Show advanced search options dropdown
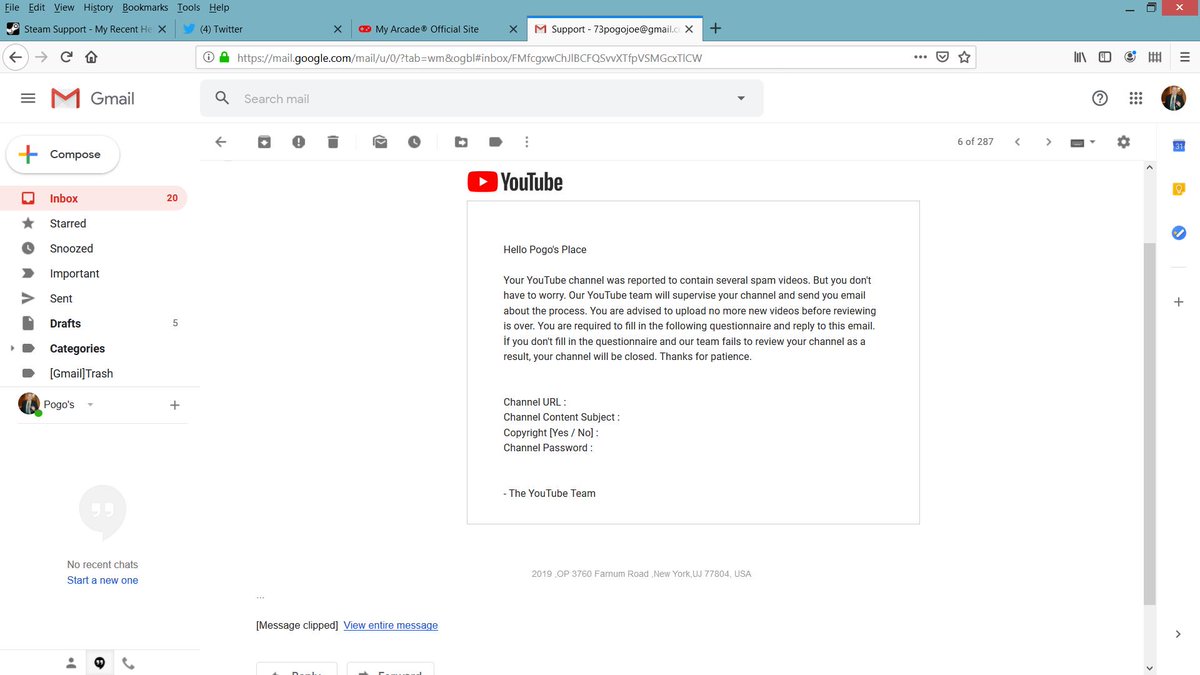 pos(741,98)
